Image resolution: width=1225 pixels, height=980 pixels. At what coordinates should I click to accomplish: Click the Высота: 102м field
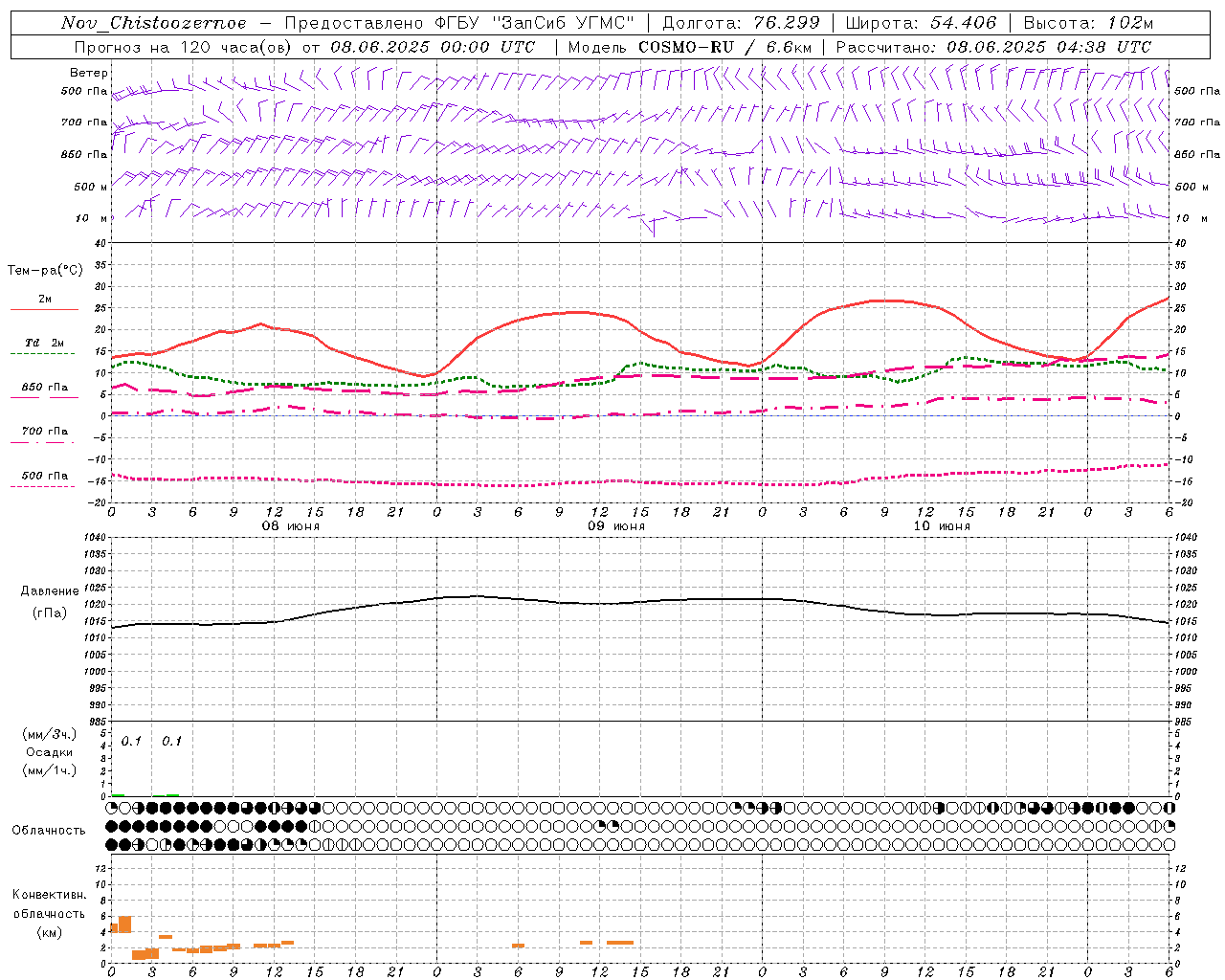[x=1089, y=23]
